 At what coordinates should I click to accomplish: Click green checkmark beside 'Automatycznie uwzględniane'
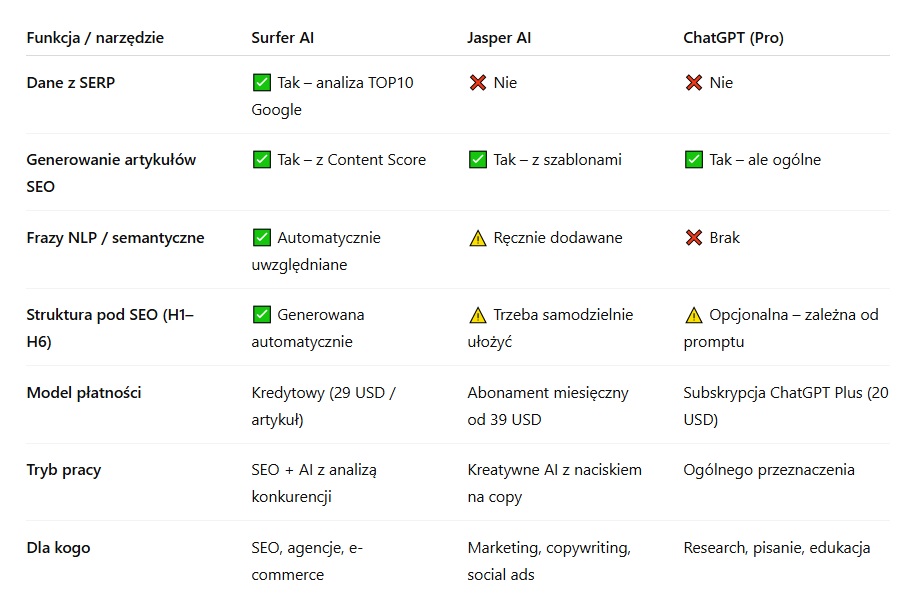262,238
